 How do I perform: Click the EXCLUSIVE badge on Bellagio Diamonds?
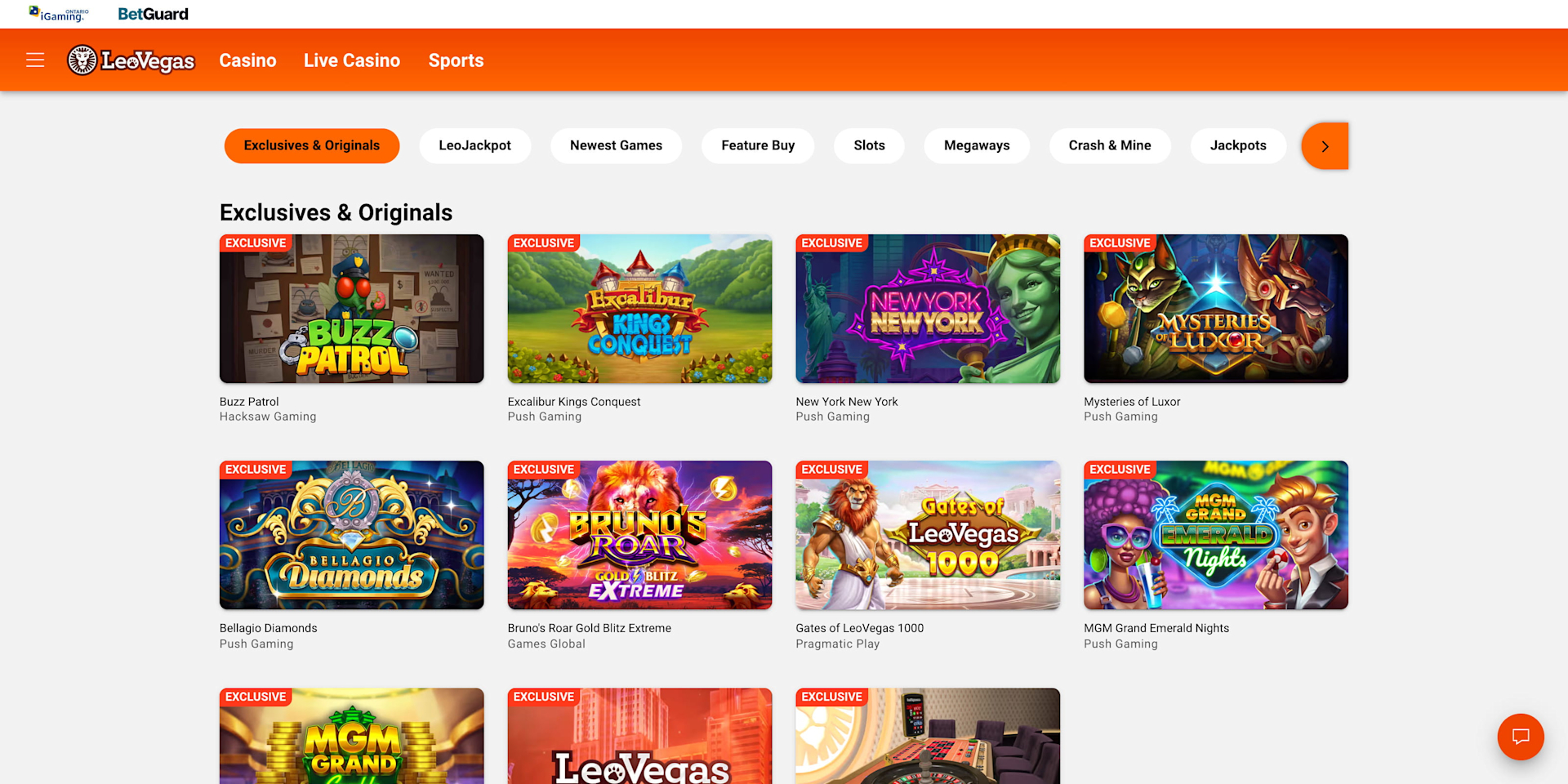(x=256, y=470)
